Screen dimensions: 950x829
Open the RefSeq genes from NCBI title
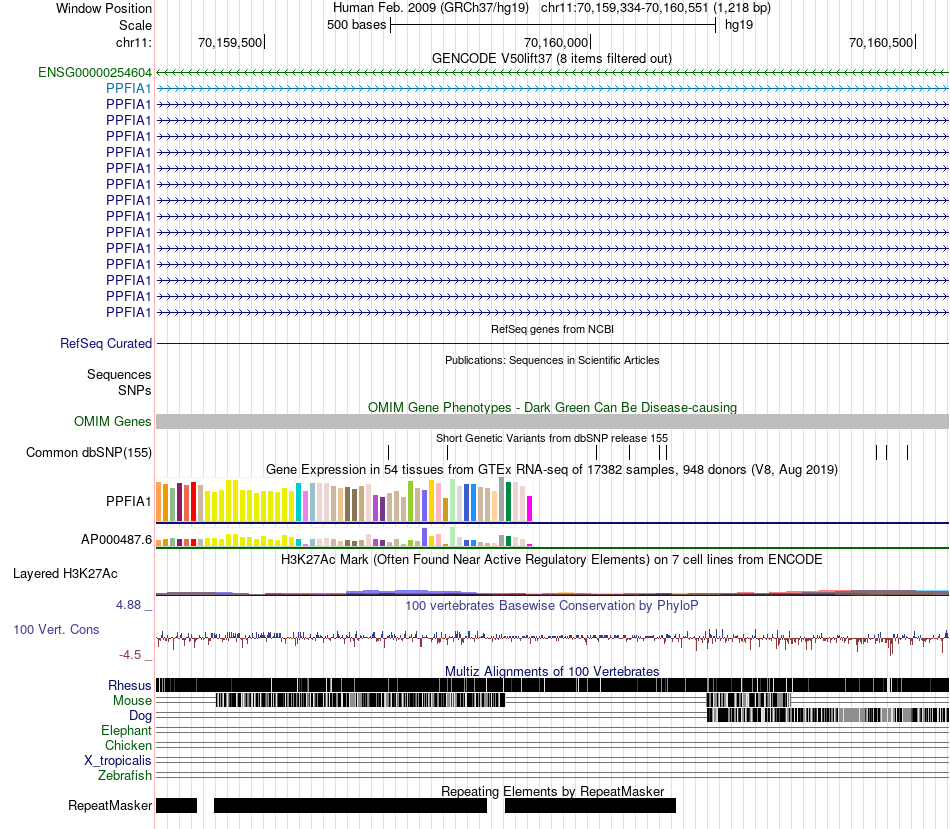pyautogui.click(x=553, y=329)
